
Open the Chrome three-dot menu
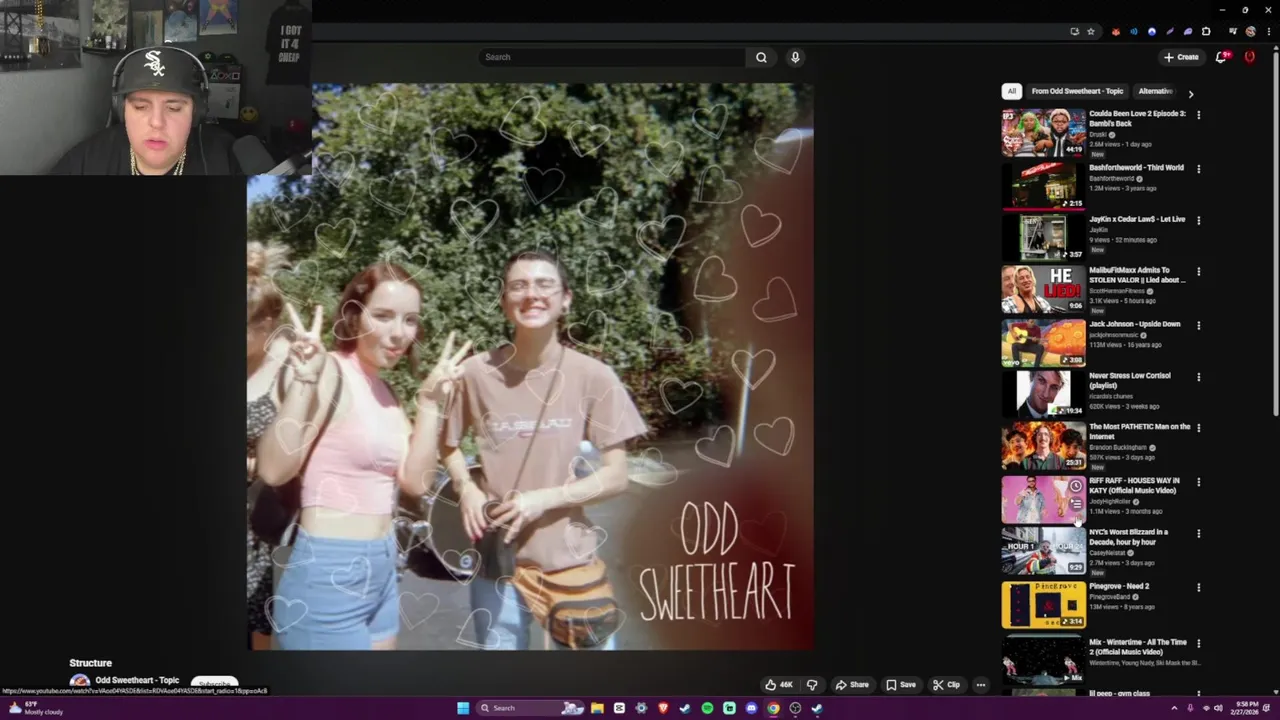click(x=1269, y=32)
